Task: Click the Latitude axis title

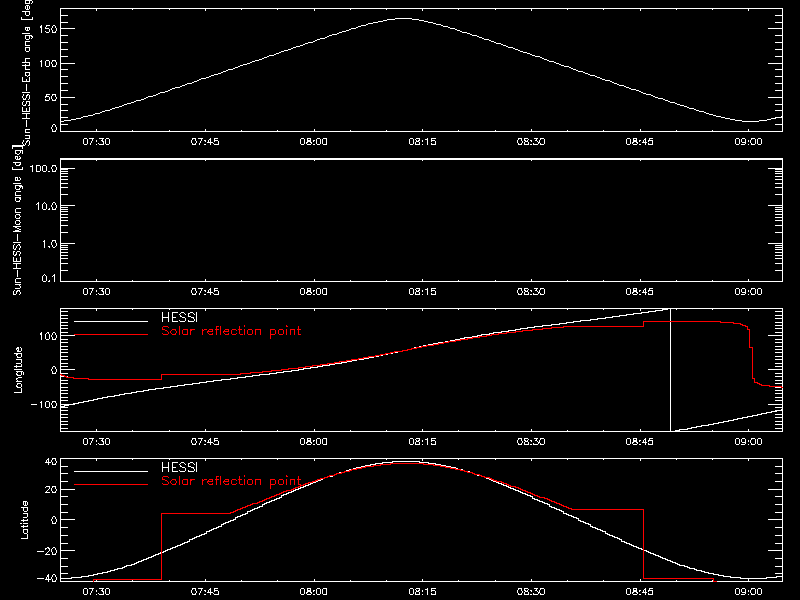Action: click(x=24, y=520)
